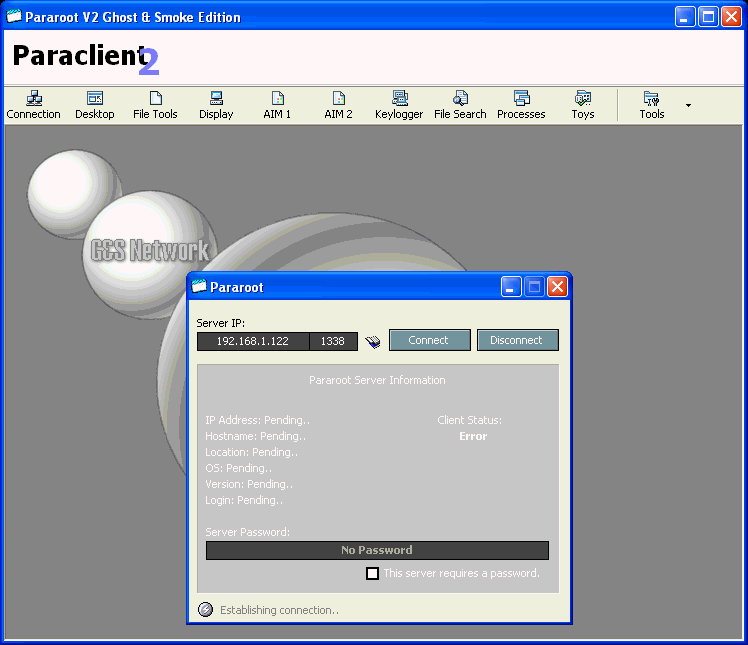Viewport: 748px width, 645px height.
Task: Click the Server IP address field
Action: [x=253, y=341]
